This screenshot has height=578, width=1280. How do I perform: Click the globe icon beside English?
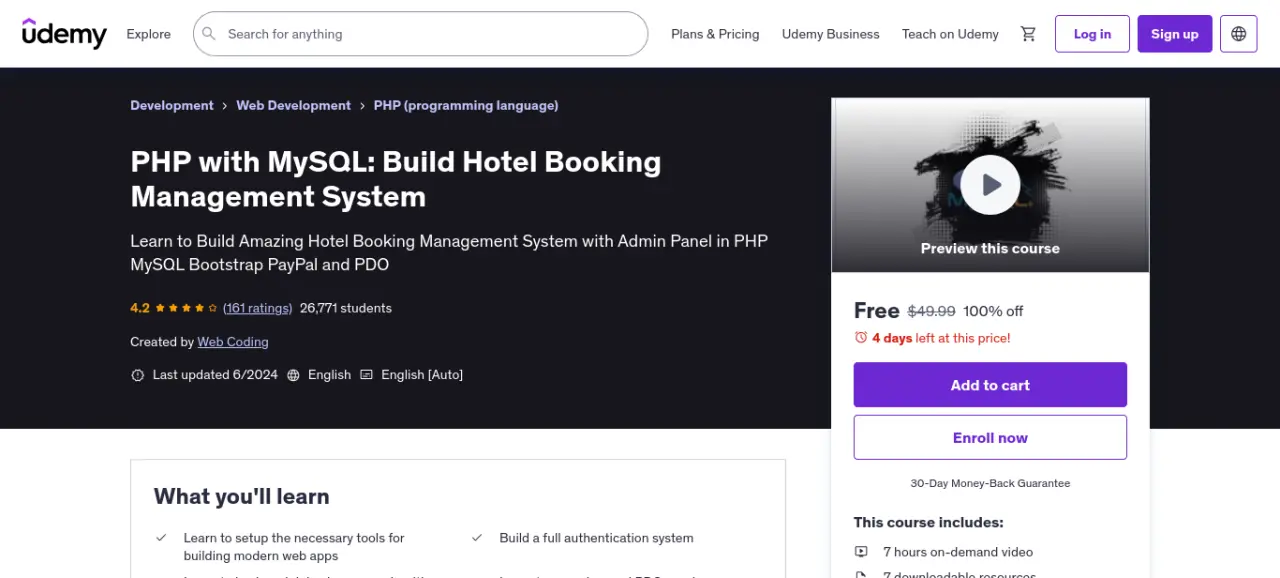click(x=293, y=375)
